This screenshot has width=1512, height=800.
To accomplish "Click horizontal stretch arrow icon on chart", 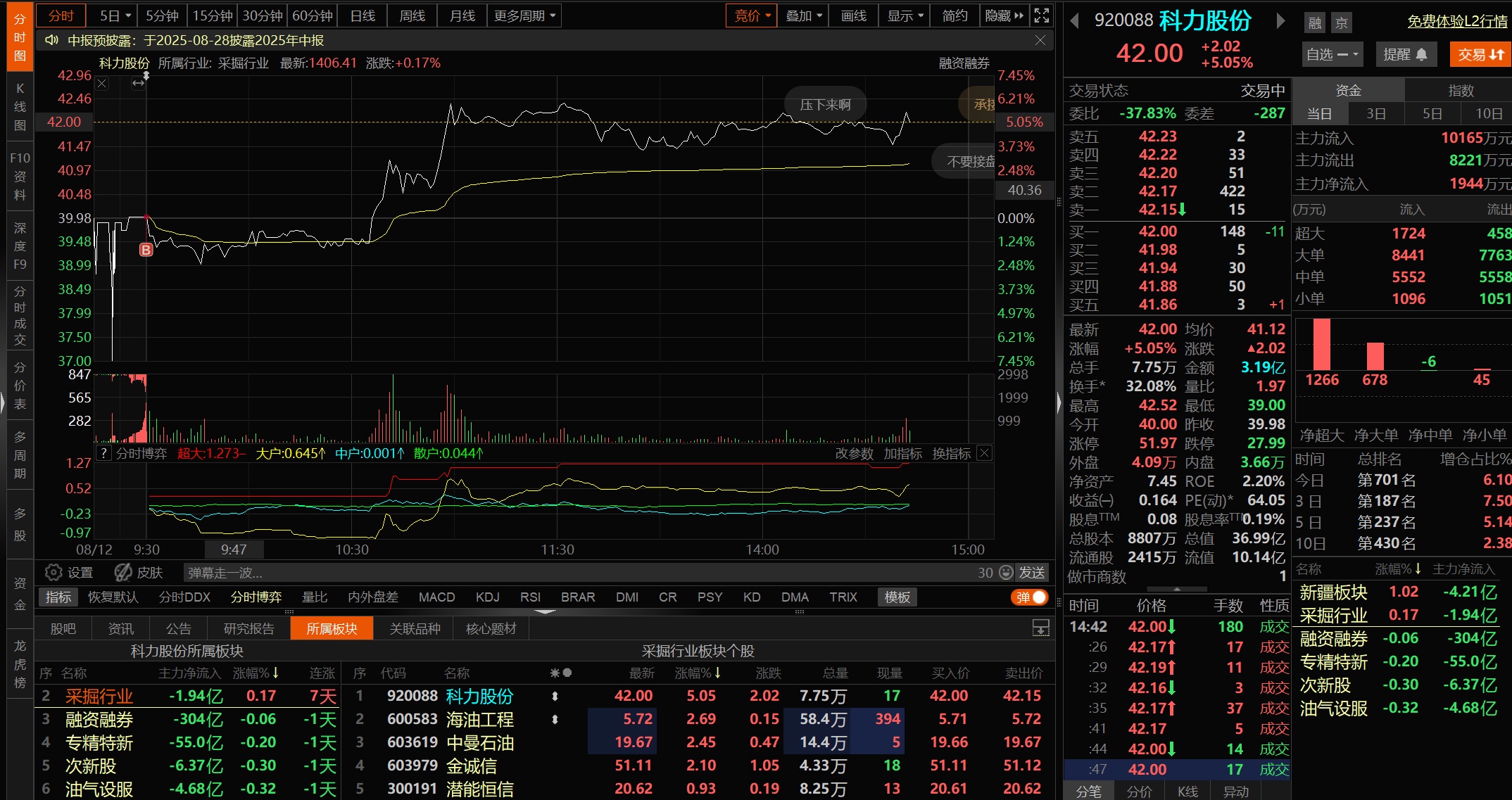I will 139,83.
